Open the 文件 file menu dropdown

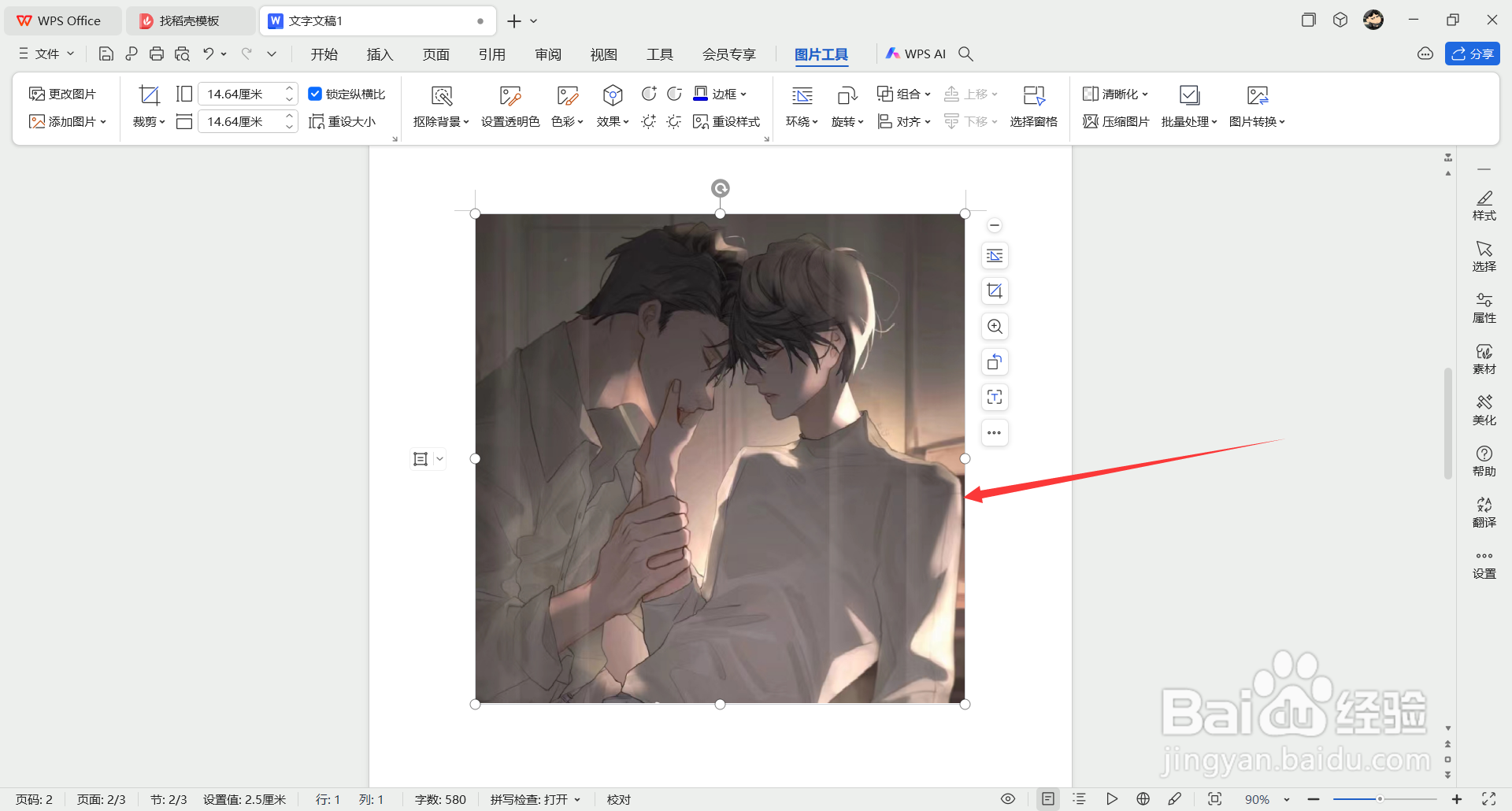[46, 54]
